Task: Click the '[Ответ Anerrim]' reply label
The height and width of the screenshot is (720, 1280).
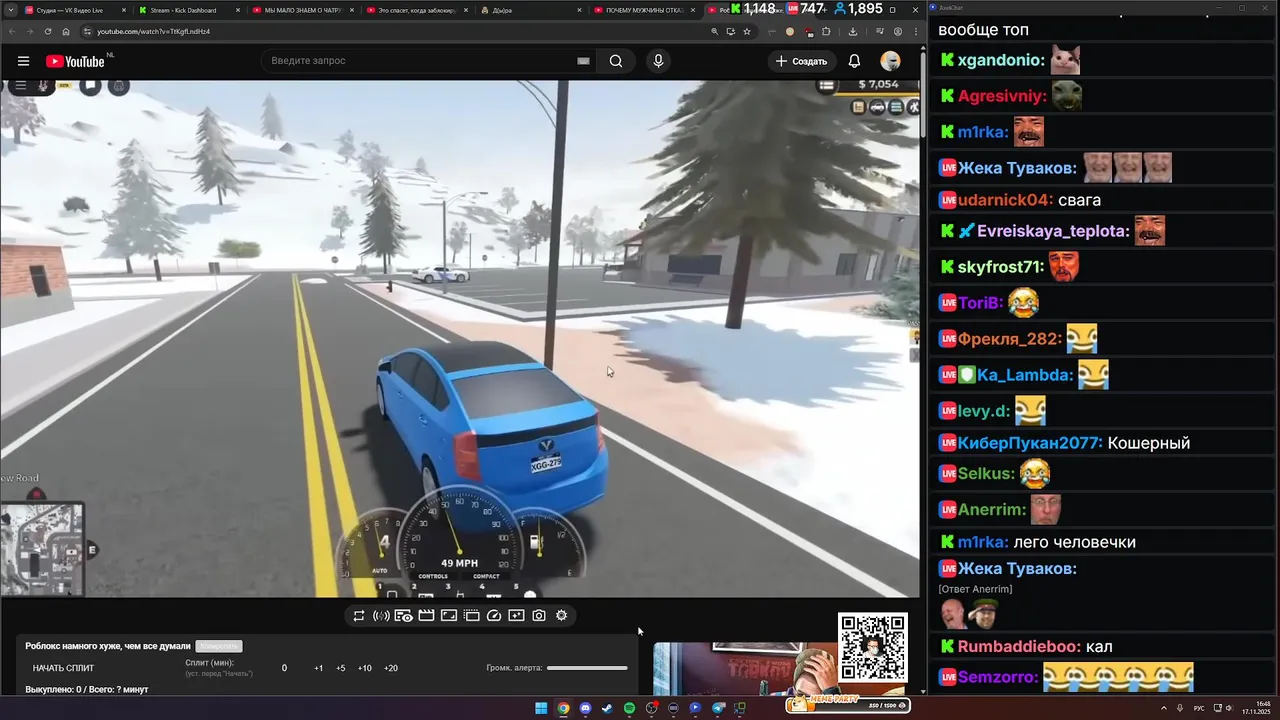Action: (x=975, y=589)
